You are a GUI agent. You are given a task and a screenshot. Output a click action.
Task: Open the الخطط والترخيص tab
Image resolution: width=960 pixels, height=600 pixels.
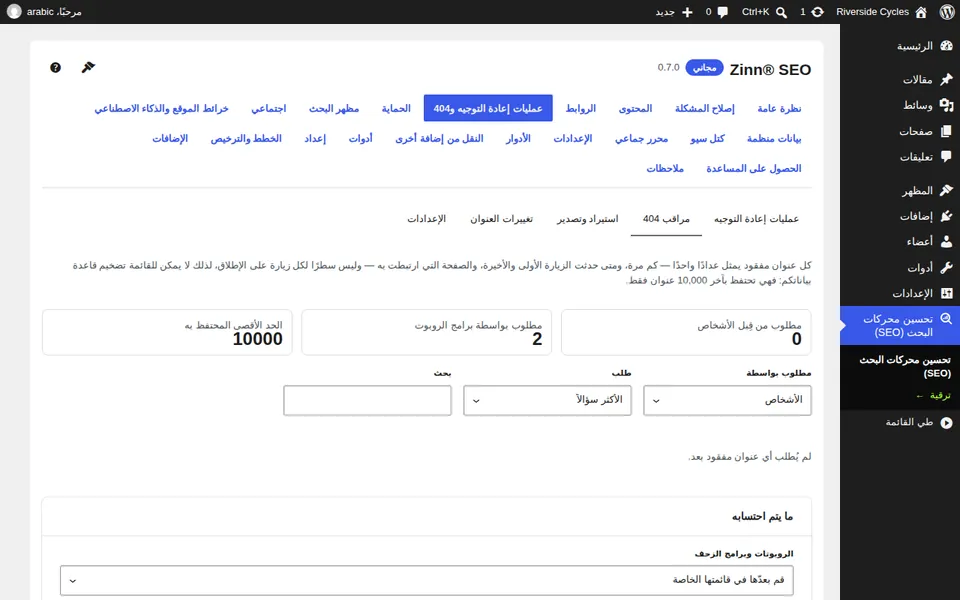pos(246,138)
